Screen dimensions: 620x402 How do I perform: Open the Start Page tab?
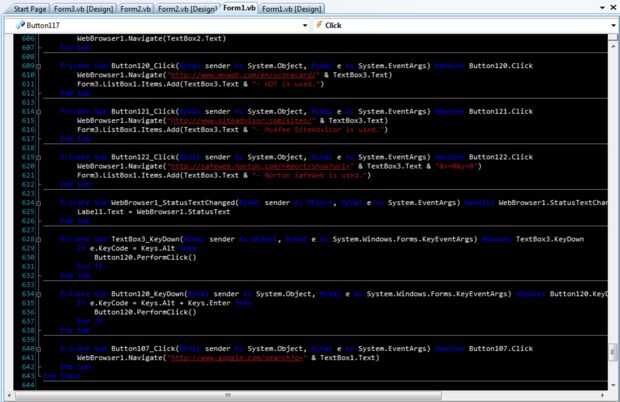pos(29,9)
